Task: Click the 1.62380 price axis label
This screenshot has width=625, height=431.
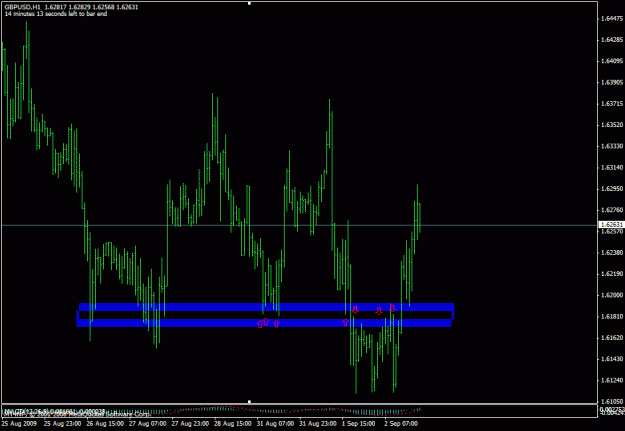Action: pyautogui.click(x=612, y=252)
